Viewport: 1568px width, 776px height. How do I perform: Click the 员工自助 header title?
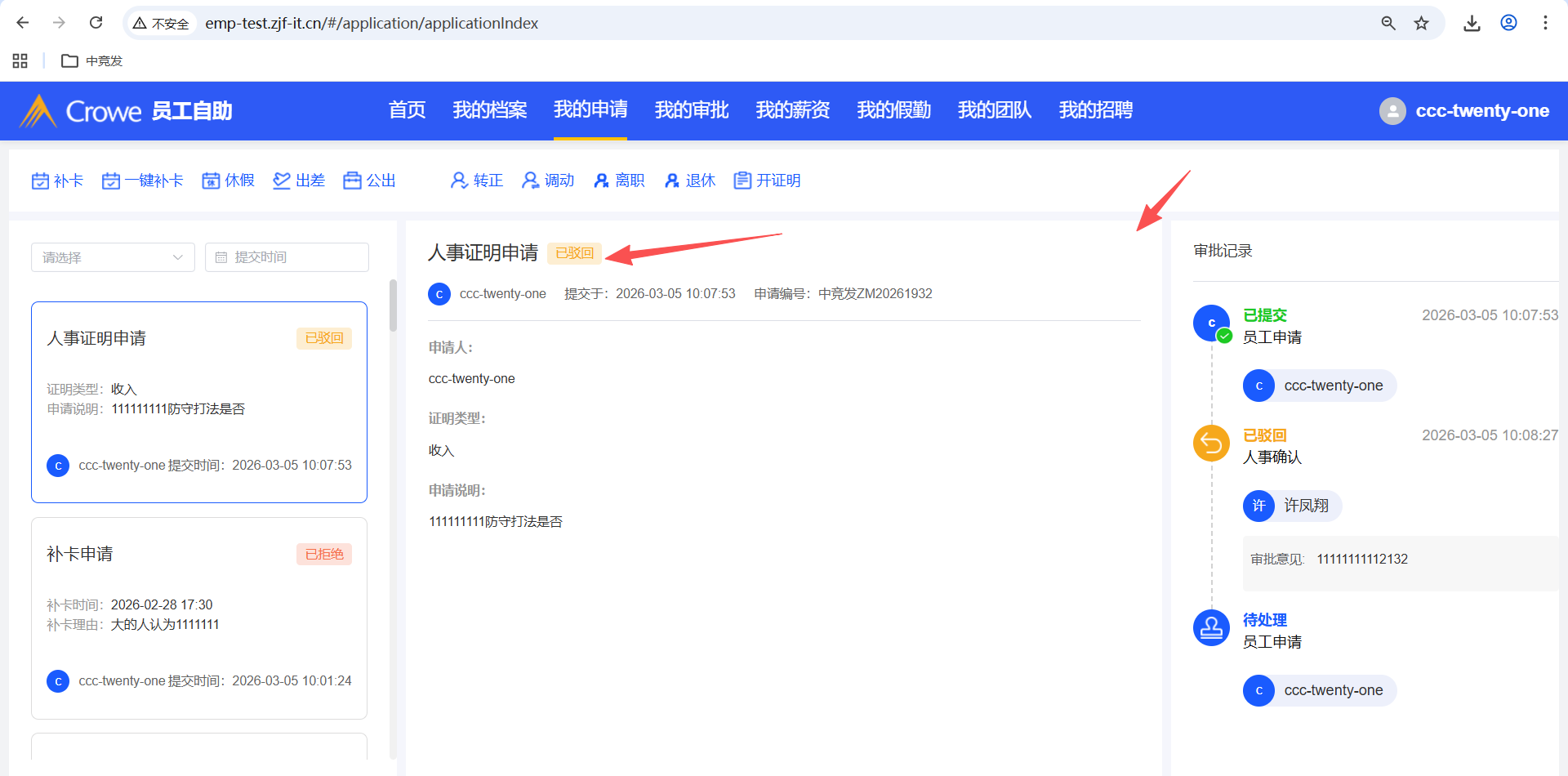(x=192, y=111)
